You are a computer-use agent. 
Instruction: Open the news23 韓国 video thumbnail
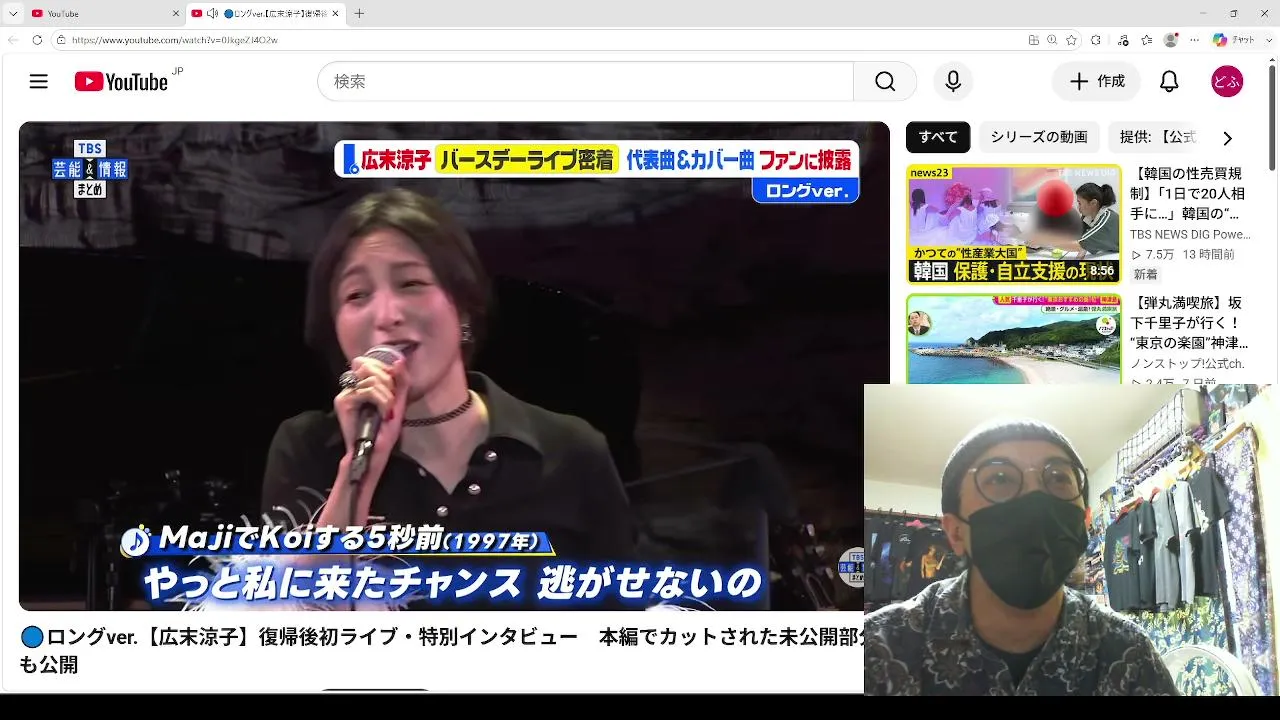1014,224
